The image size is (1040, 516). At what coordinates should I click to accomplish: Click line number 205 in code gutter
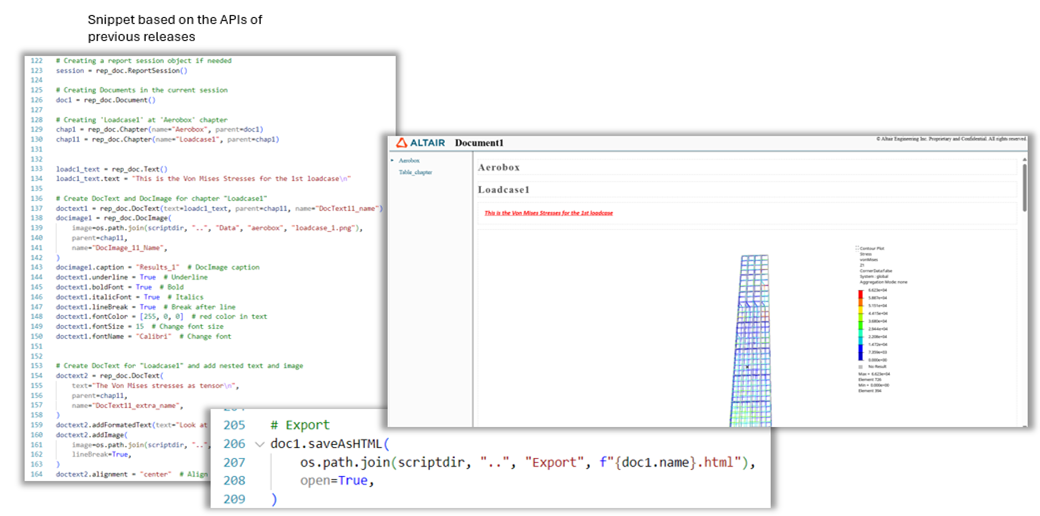233,424
